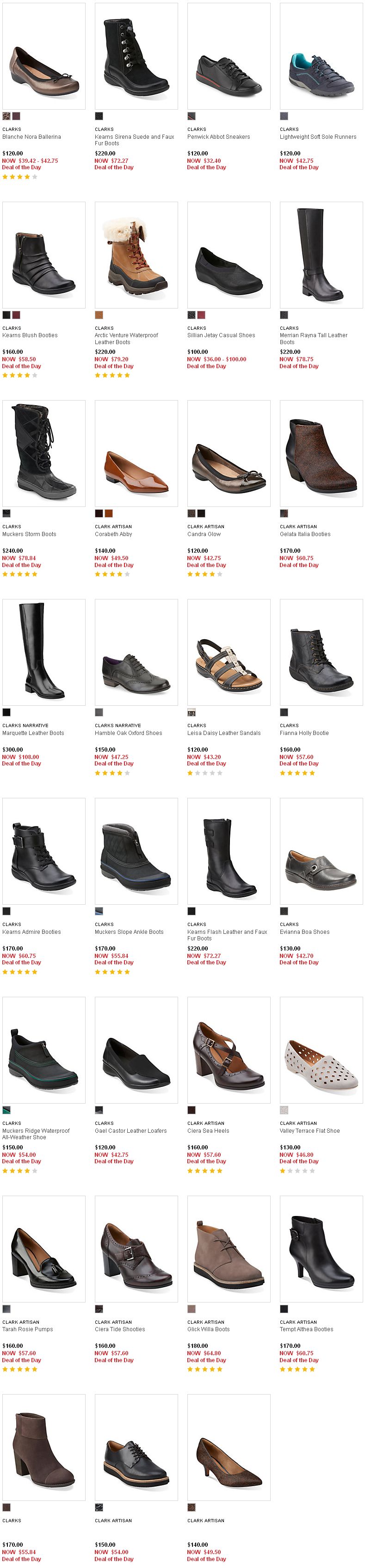Click the Leisa Daisy Leather Sandals photo
Screen dimensions: 365x1568
[229, 652]
